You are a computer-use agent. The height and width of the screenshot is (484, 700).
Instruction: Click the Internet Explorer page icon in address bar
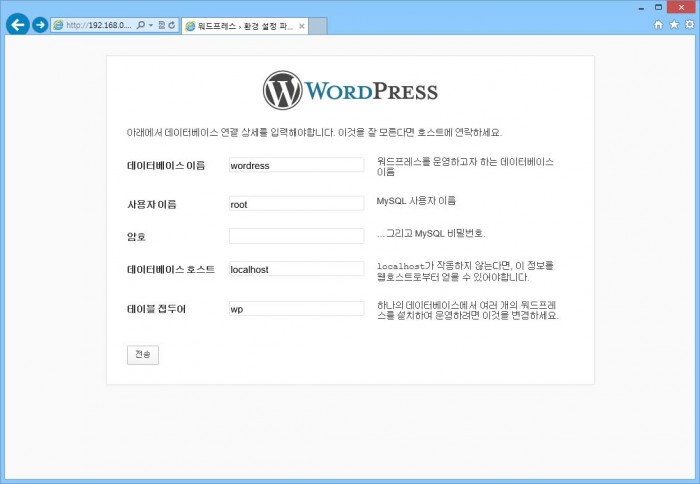point(58,25)
